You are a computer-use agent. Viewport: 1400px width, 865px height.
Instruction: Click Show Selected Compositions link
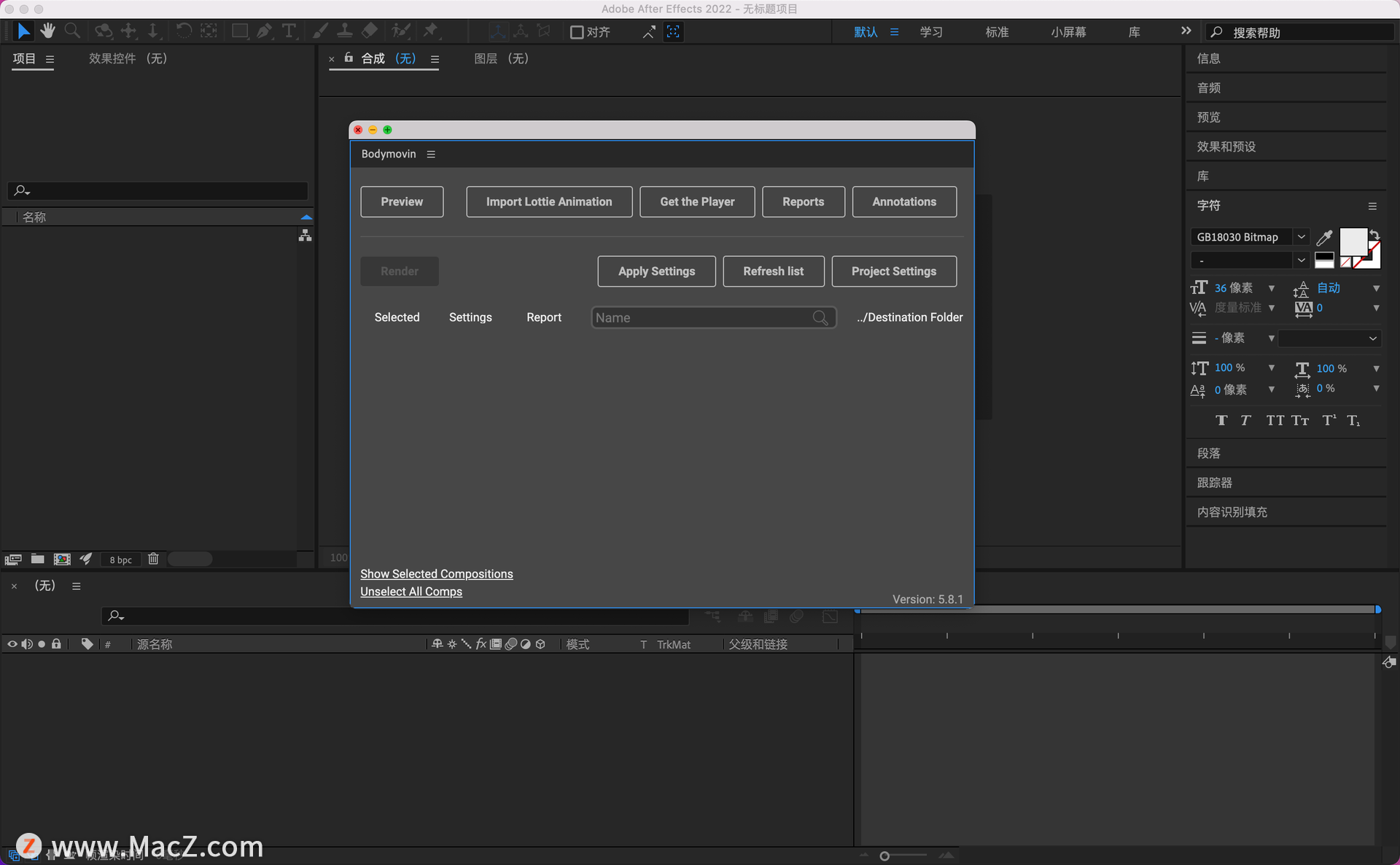point(436,573)
